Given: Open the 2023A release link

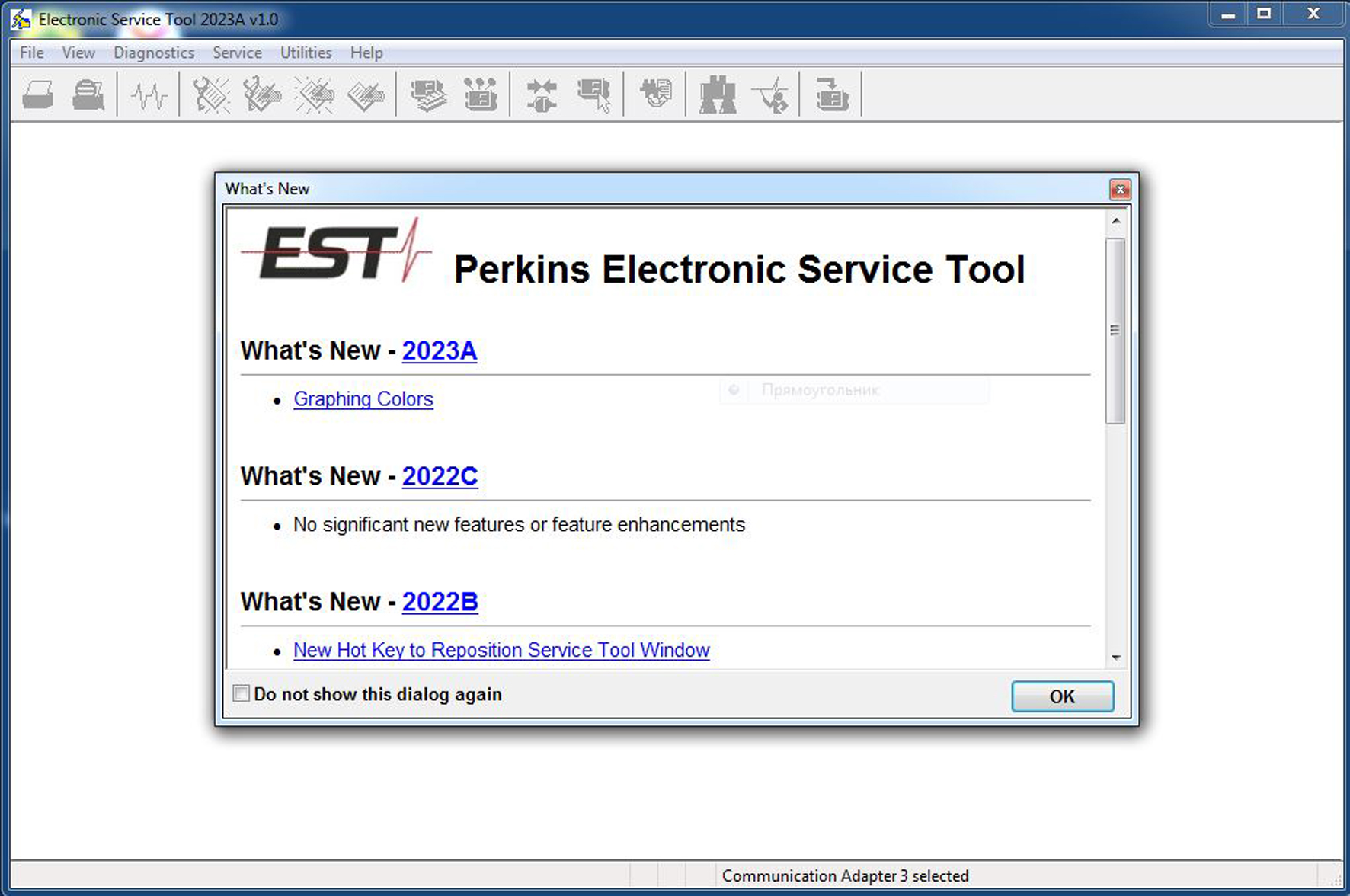Looking at the screenshot, I should point(439,350).
